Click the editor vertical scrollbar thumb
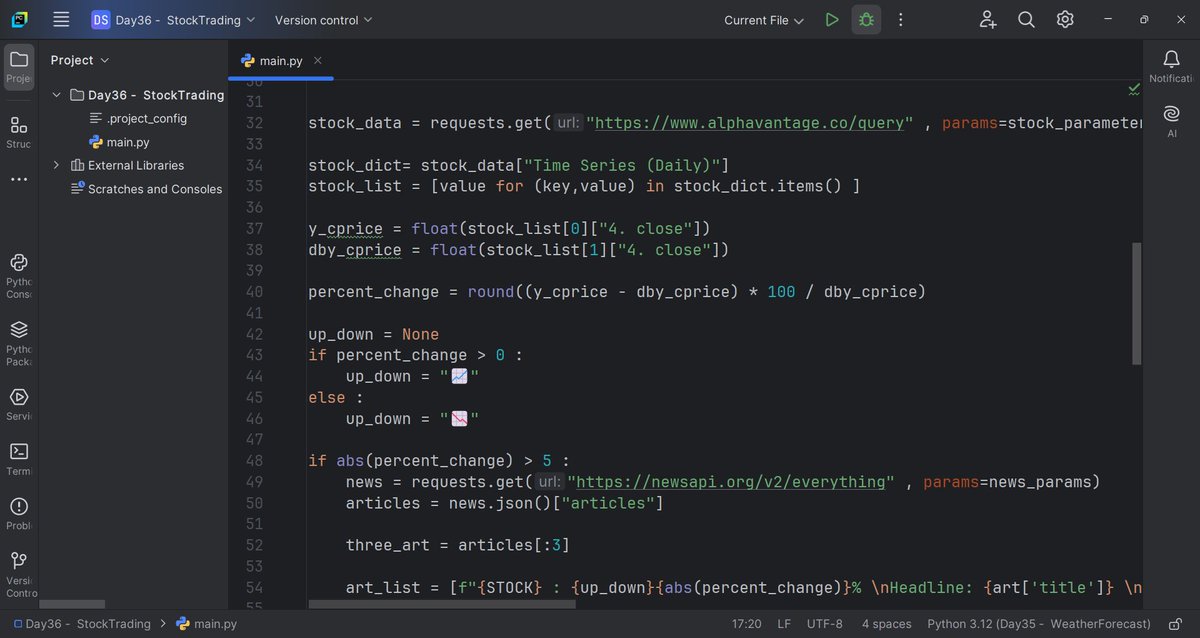This screenshot has height=638, width=1200. click(1135, 303)
